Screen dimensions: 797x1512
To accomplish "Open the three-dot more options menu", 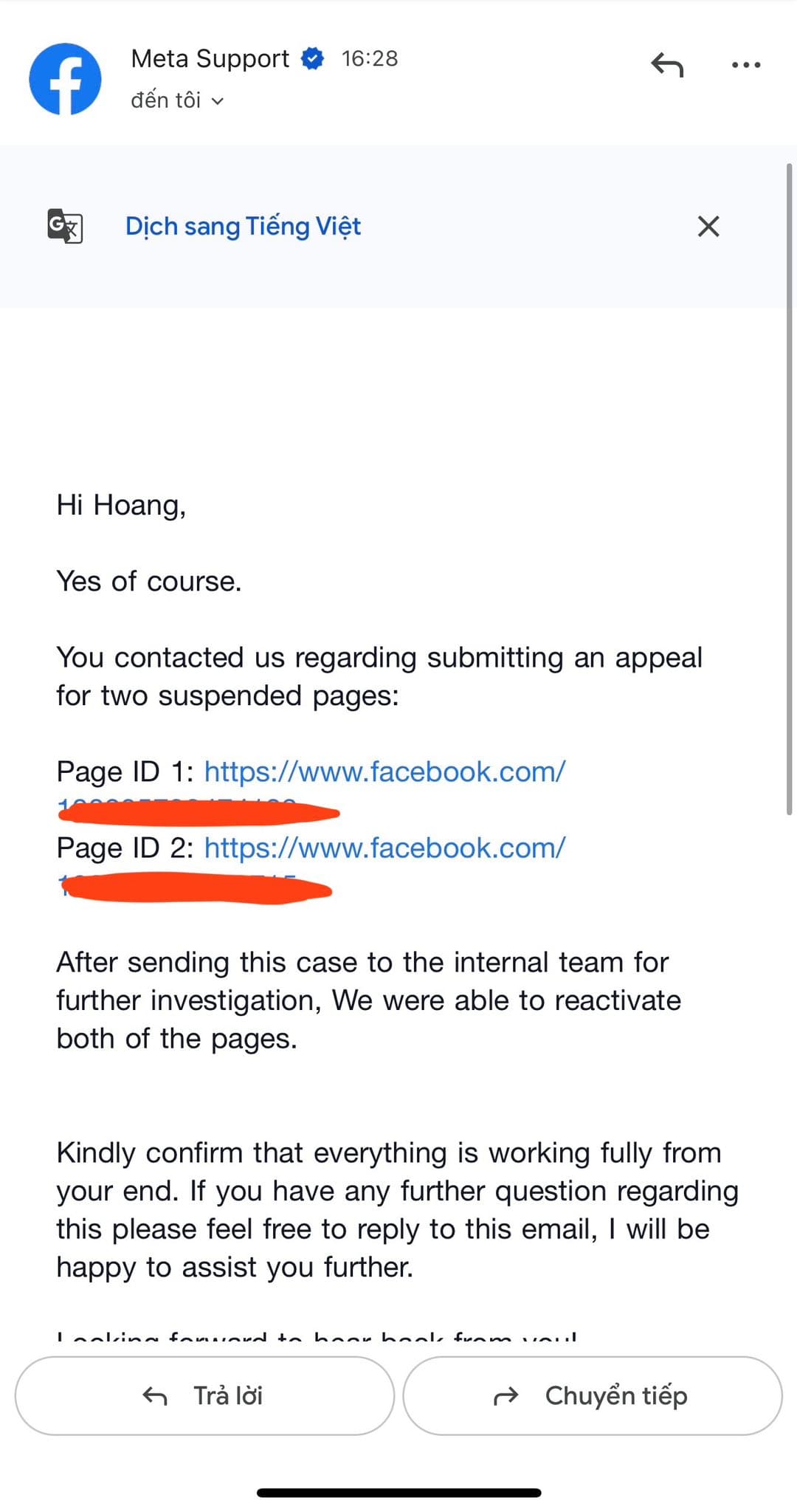I will [745, 65].
